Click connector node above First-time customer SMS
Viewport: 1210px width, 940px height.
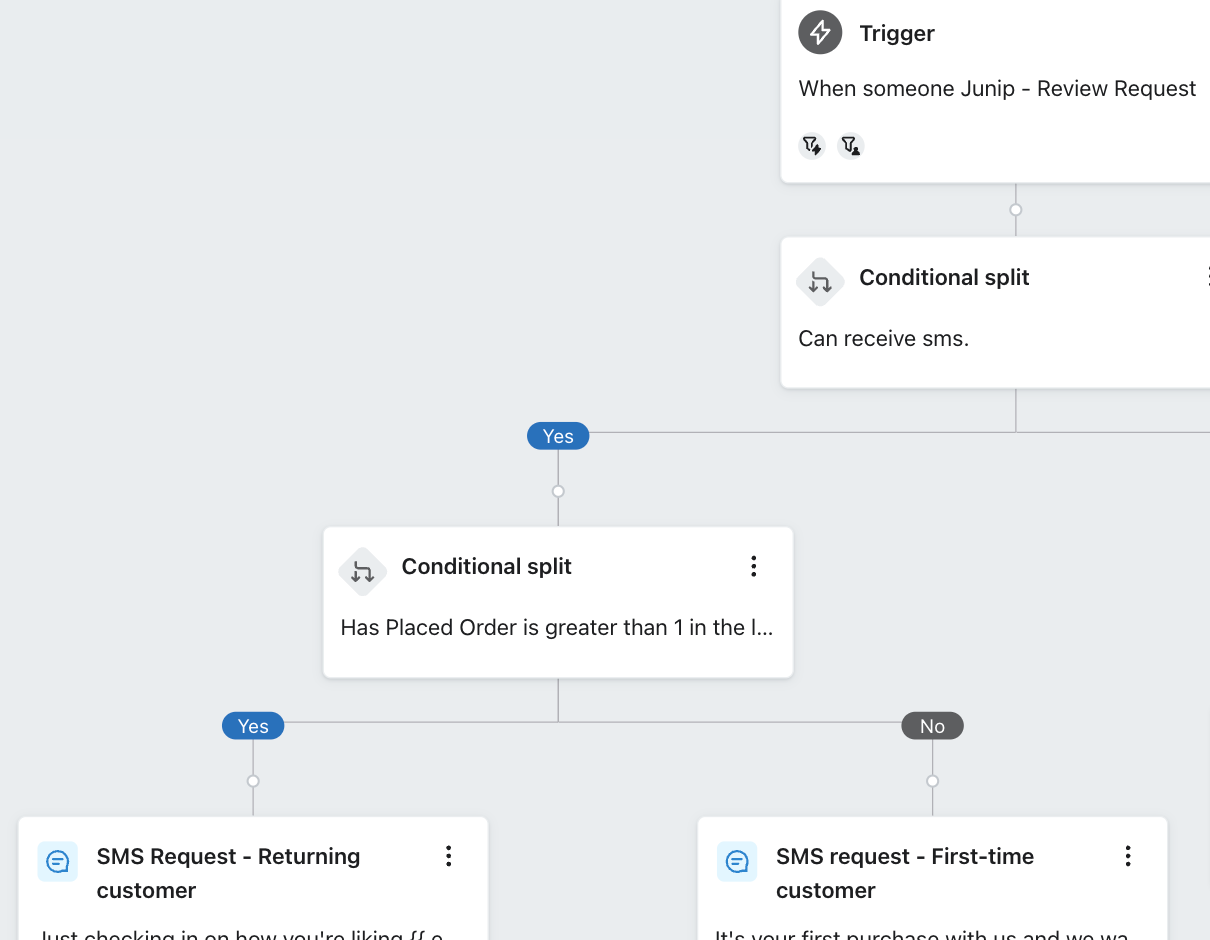[x=932, y=781]
